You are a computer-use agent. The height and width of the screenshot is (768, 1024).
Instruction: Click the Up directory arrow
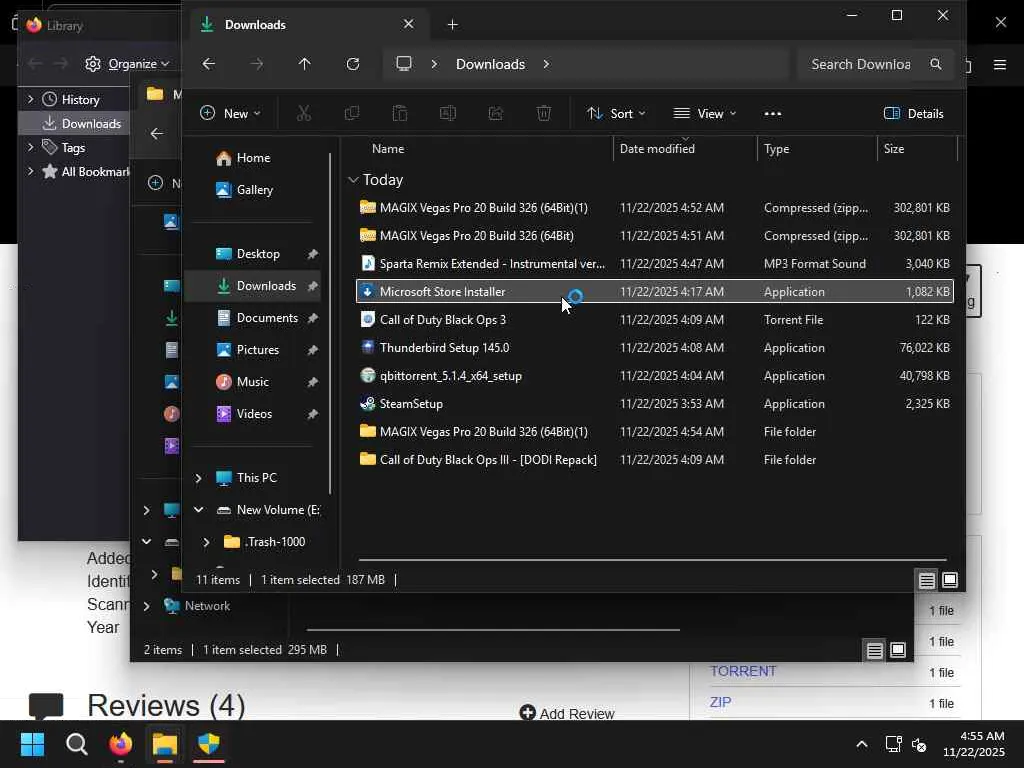coord(304,64)
